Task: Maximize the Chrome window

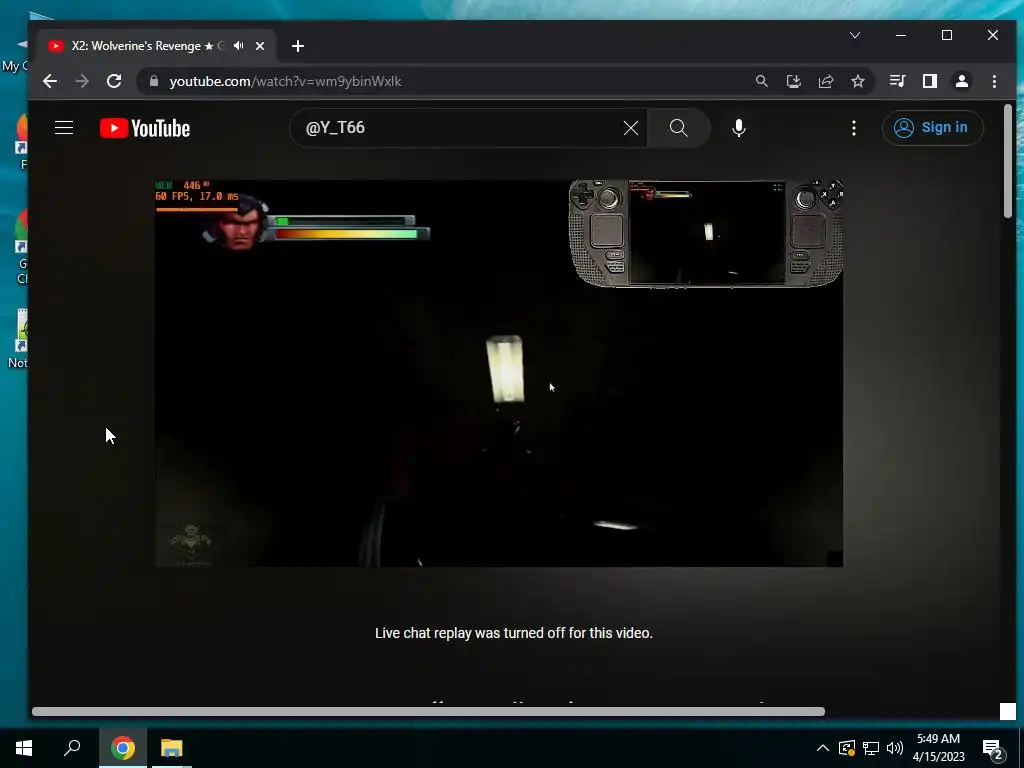Action: [x=947, y=35]
